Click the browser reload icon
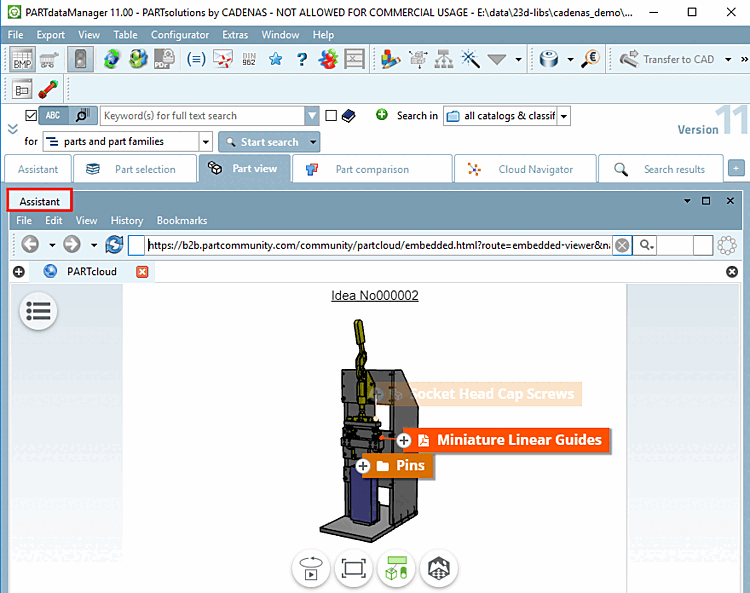 click(114, 245)
